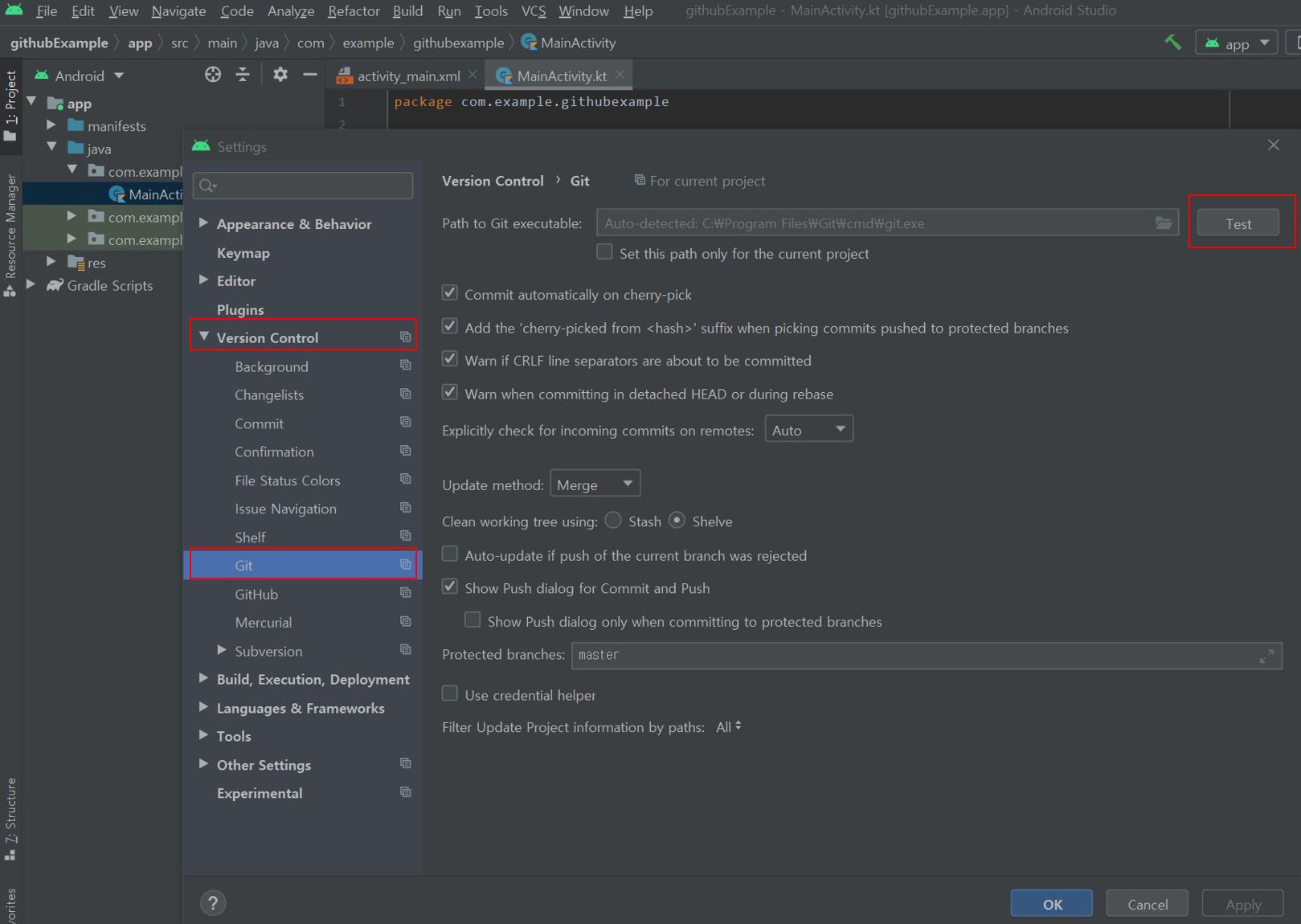Open Filter Update Project paths All selector

pos(728,726)
